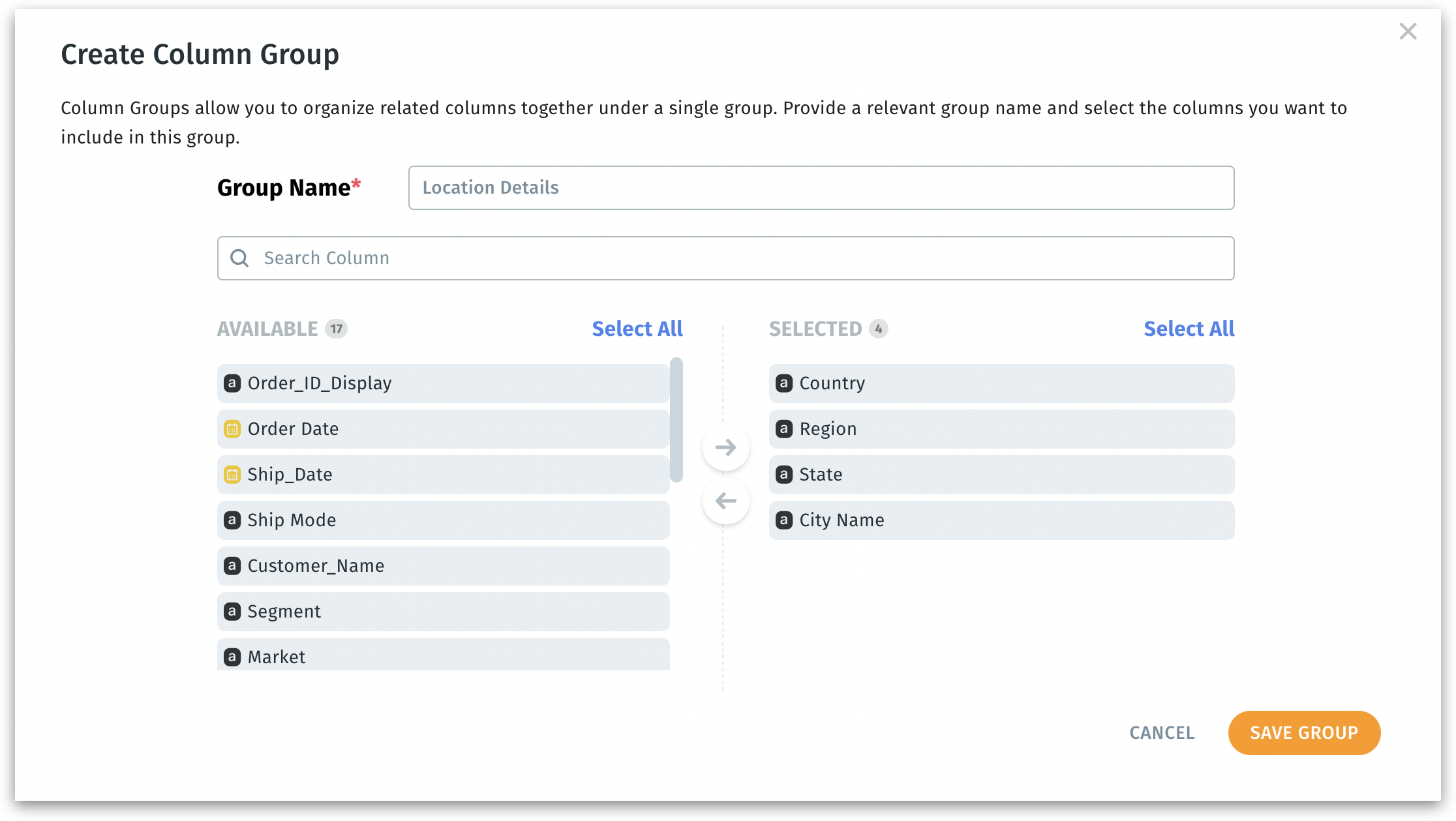Click Select All under Available
This screenshot has height=821, width=1456.
click(637, 329)
